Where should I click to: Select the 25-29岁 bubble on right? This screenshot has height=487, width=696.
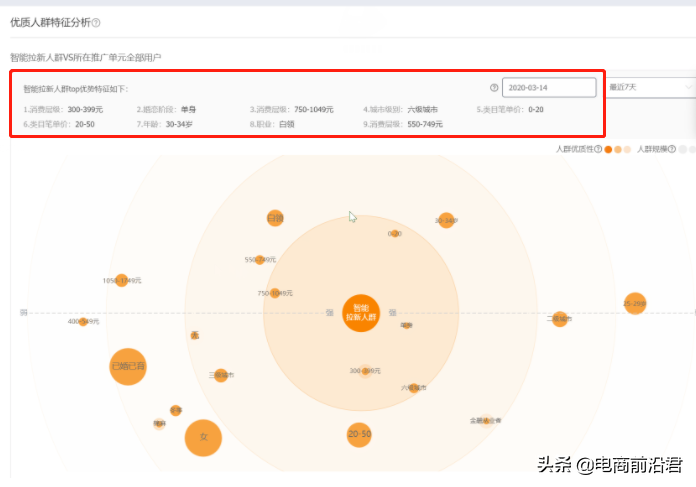click(x=635, y=304)
